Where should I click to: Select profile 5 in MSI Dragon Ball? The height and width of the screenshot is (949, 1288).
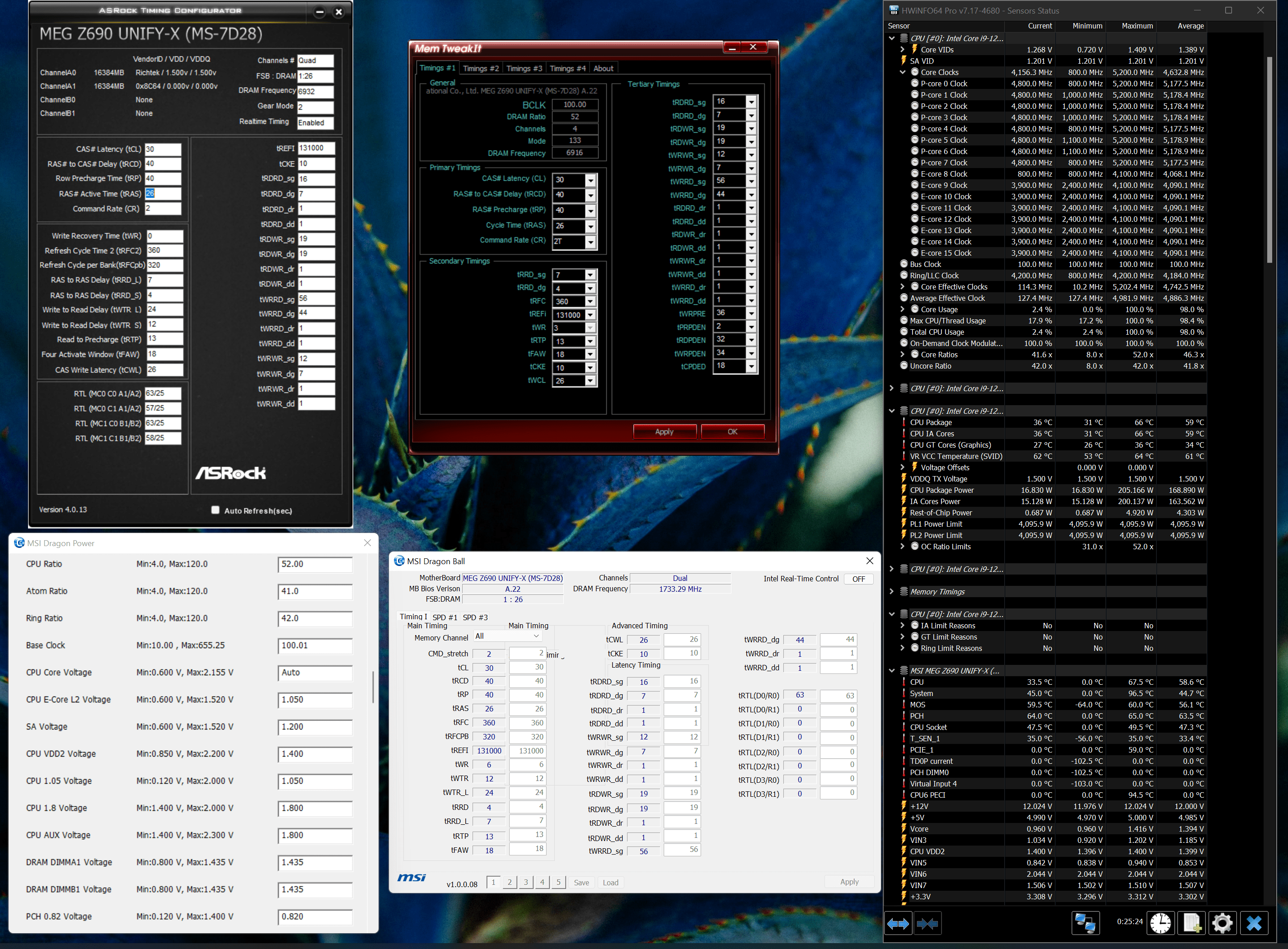[x=558, y=882]
